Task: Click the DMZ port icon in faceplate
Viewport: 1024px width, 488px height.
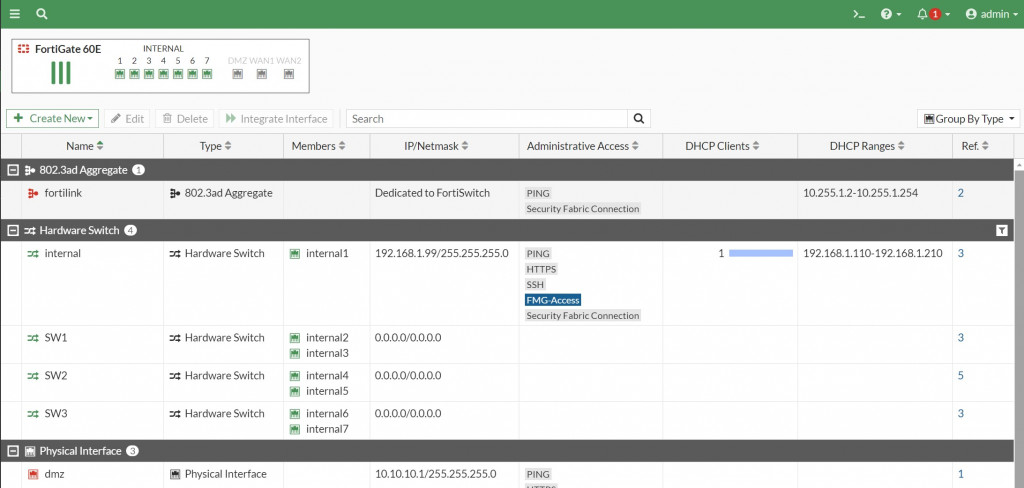Action: 238,74
